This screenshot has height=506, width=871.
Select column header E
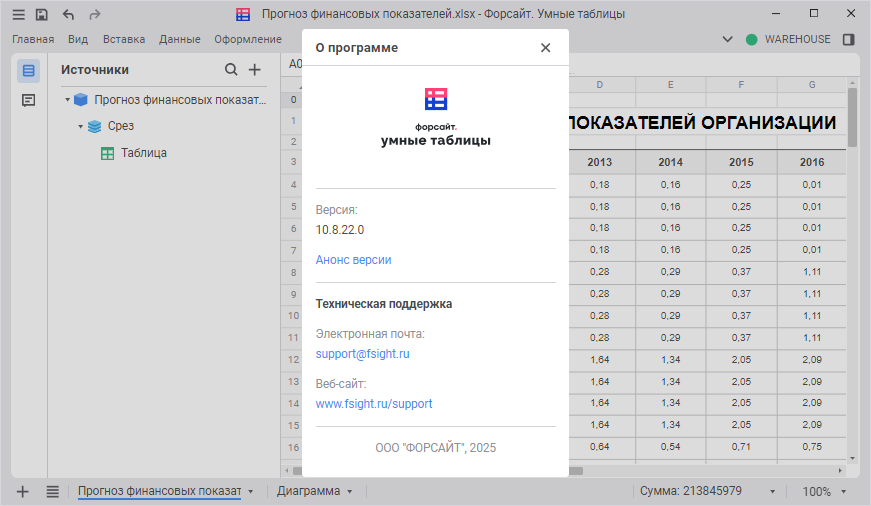(670, 84)
